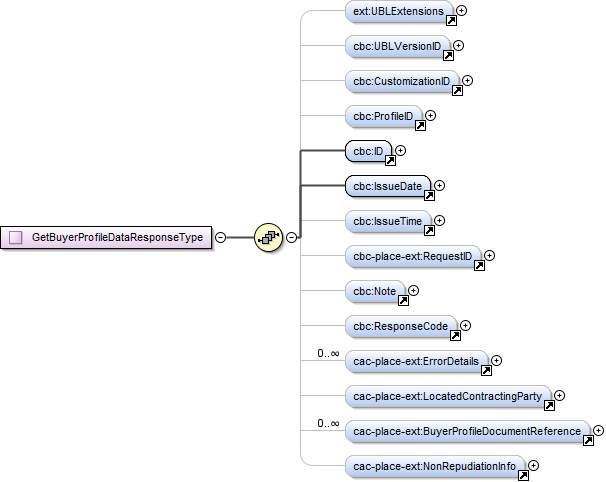Collapse the GetBuyerProfileDataResponseType node
This screenshot has height=482, width=606.
tap(220, 237)
